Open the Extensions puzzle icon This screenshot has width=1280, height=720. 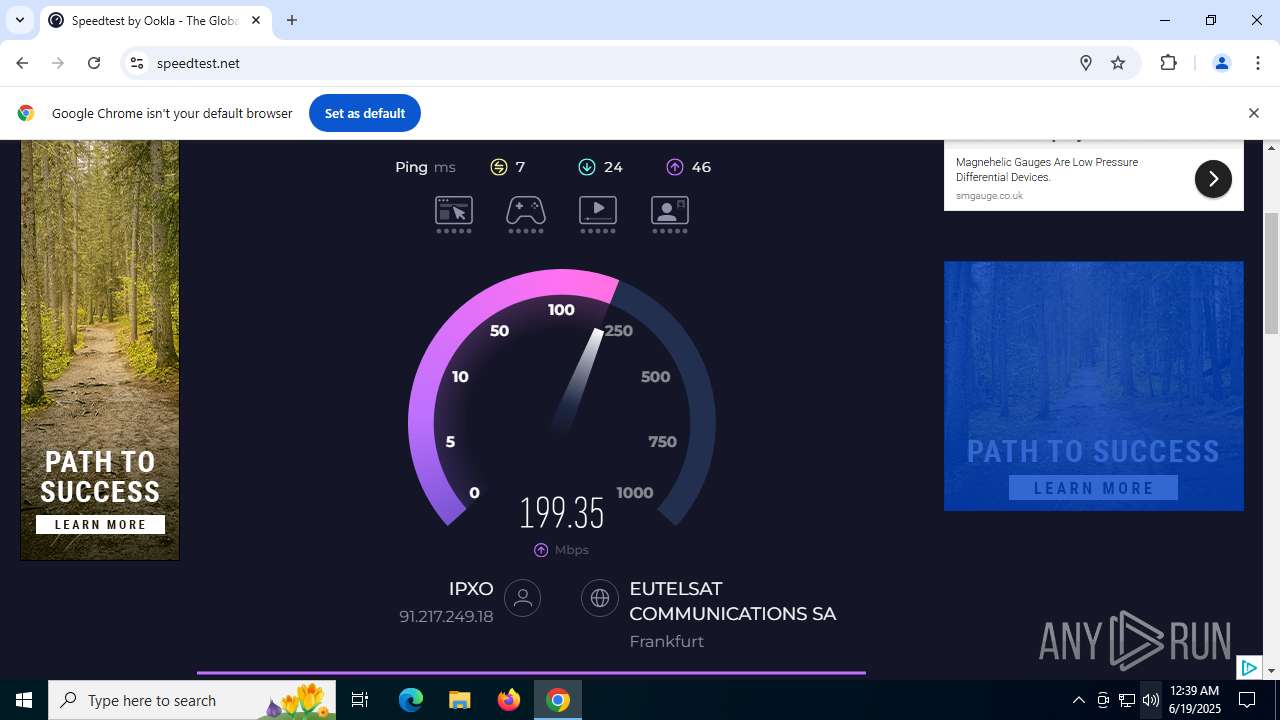coord(1168,63)
